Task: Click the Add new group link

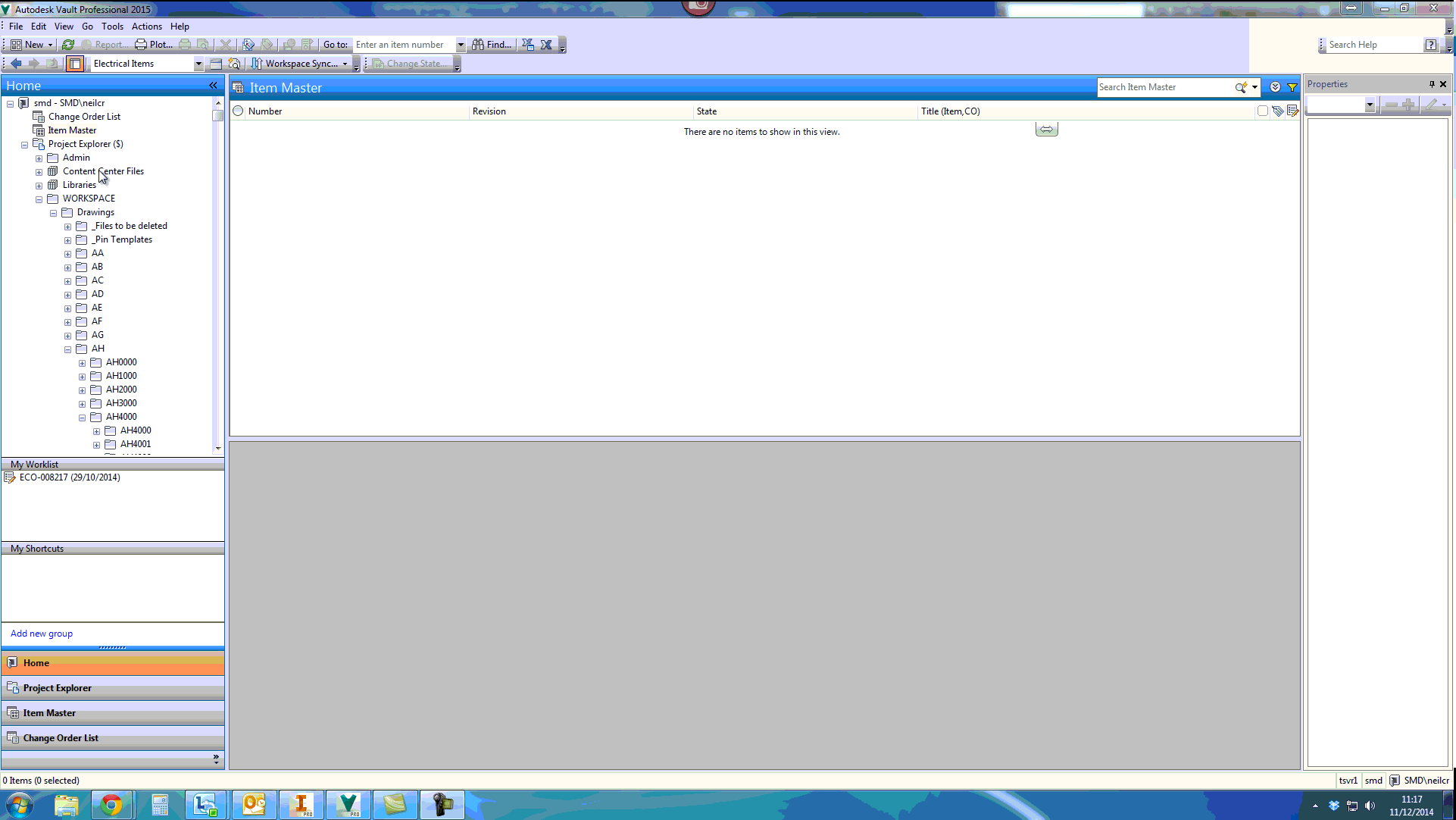Action: pos(41,633)
